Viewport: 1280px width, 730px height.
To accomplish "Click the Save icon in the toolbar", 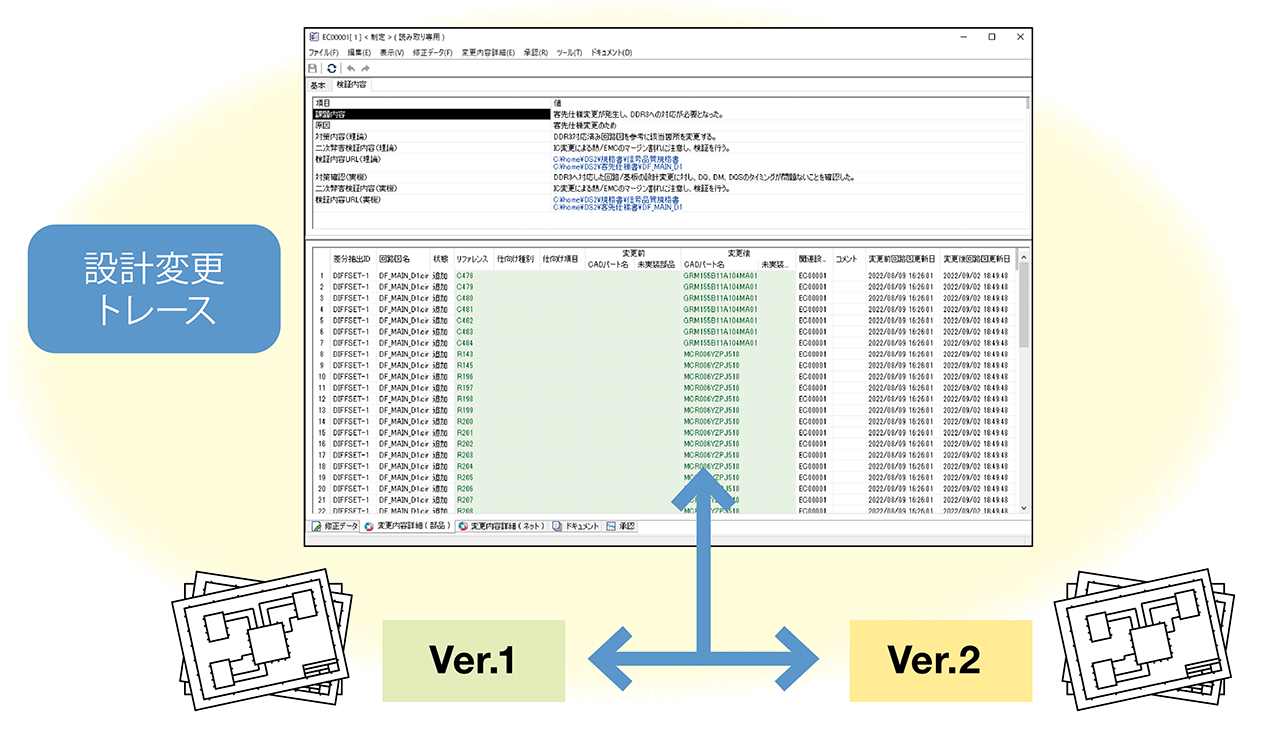I will coord(313,68).
